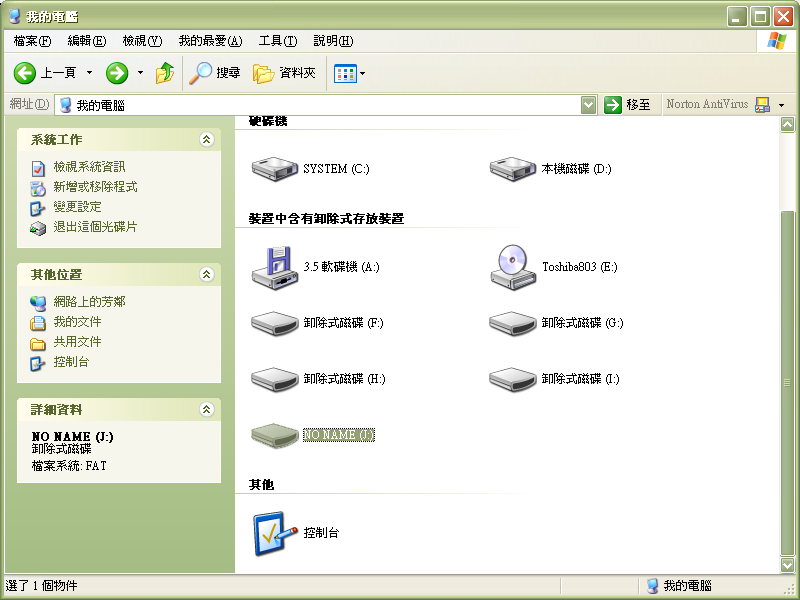This screenshot has width=800, height=600.
Task: Click the 變更設定 link
Action: click(x=78, y=207)
